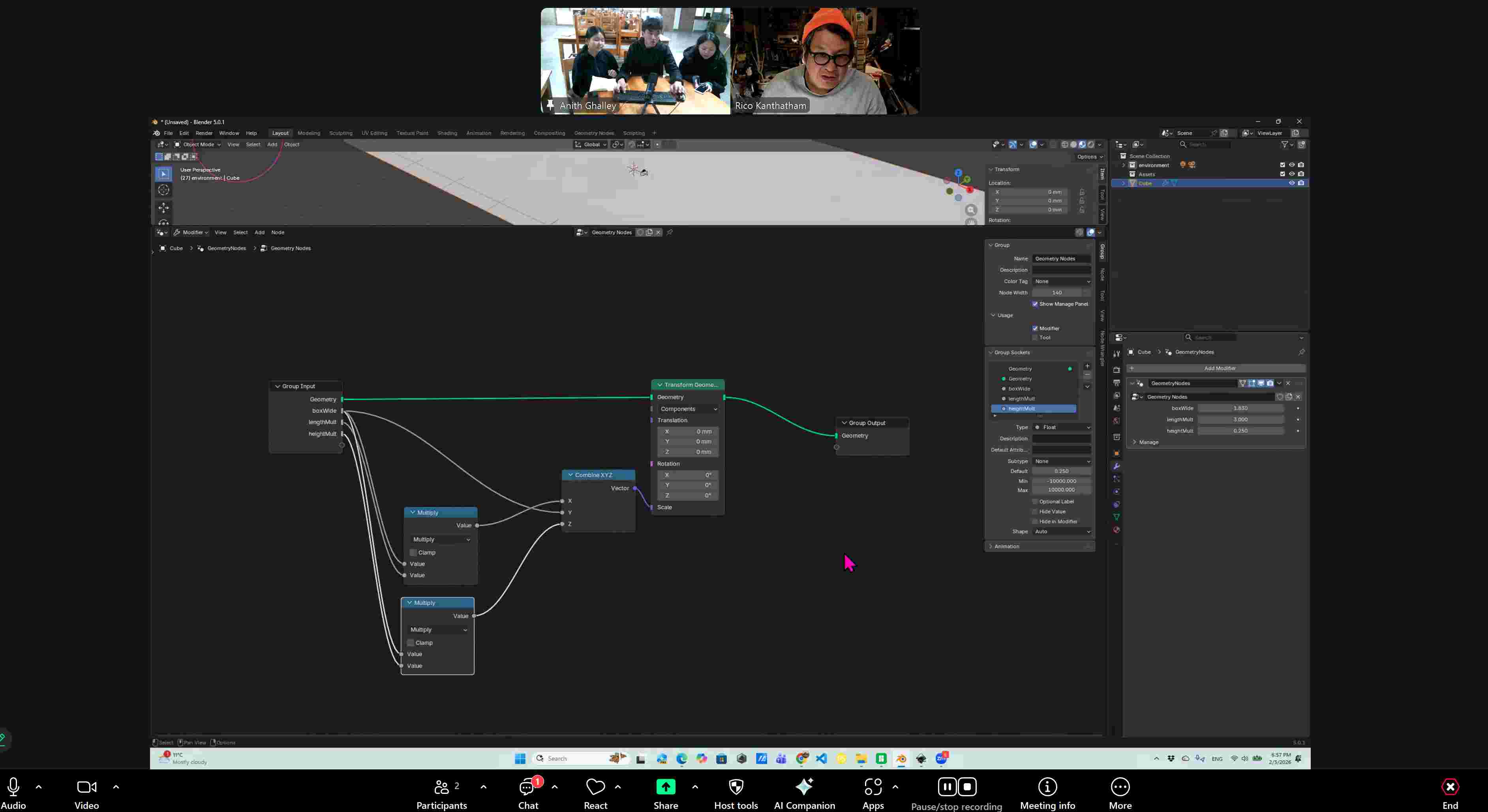The image size is (1488, 812).
Task: Click the add socket plus icon
Action: (x=1087, y=366)
